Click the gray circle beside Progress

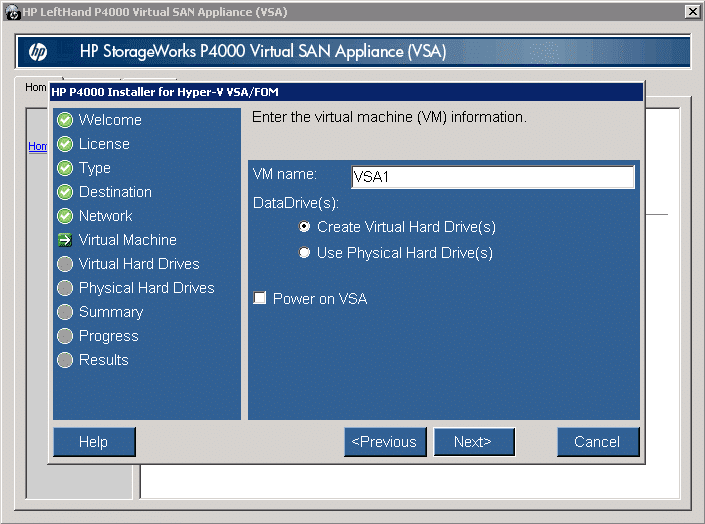(65, 336)
